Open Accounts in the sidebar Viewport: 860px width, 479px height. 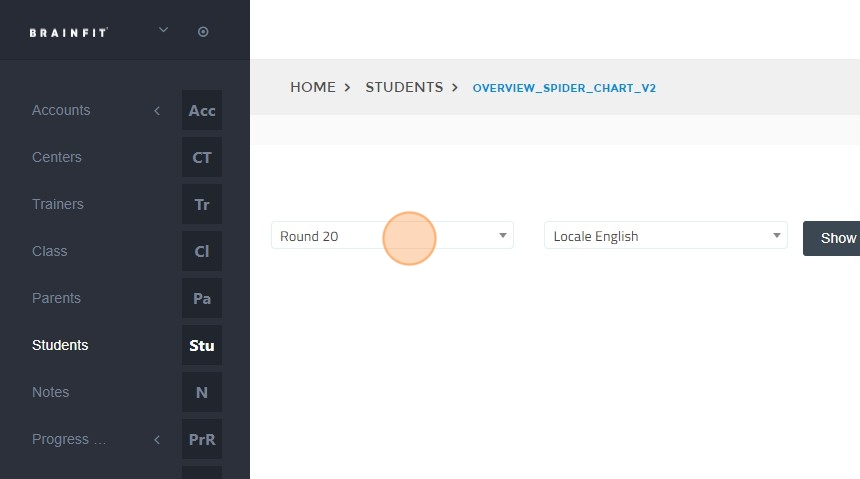point(61,110)
